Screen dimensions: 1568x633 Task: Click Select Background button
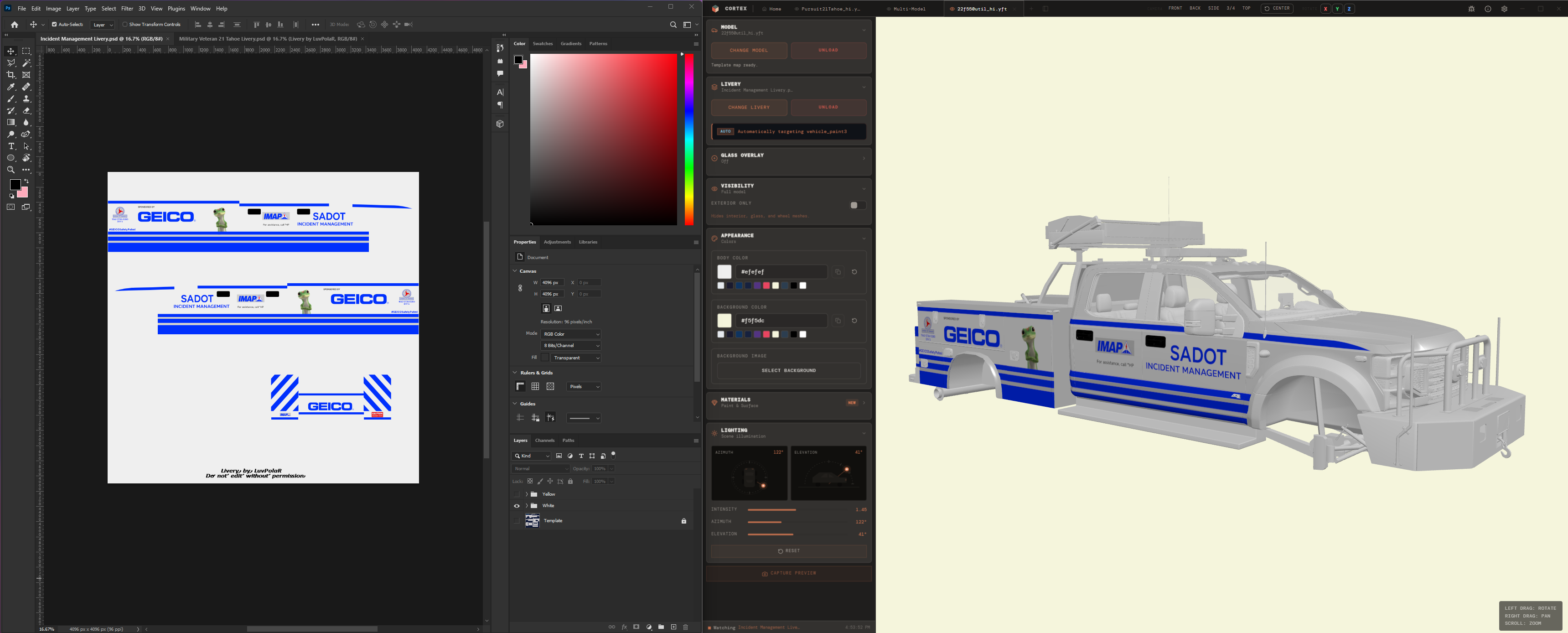click(x=788, y=370)
